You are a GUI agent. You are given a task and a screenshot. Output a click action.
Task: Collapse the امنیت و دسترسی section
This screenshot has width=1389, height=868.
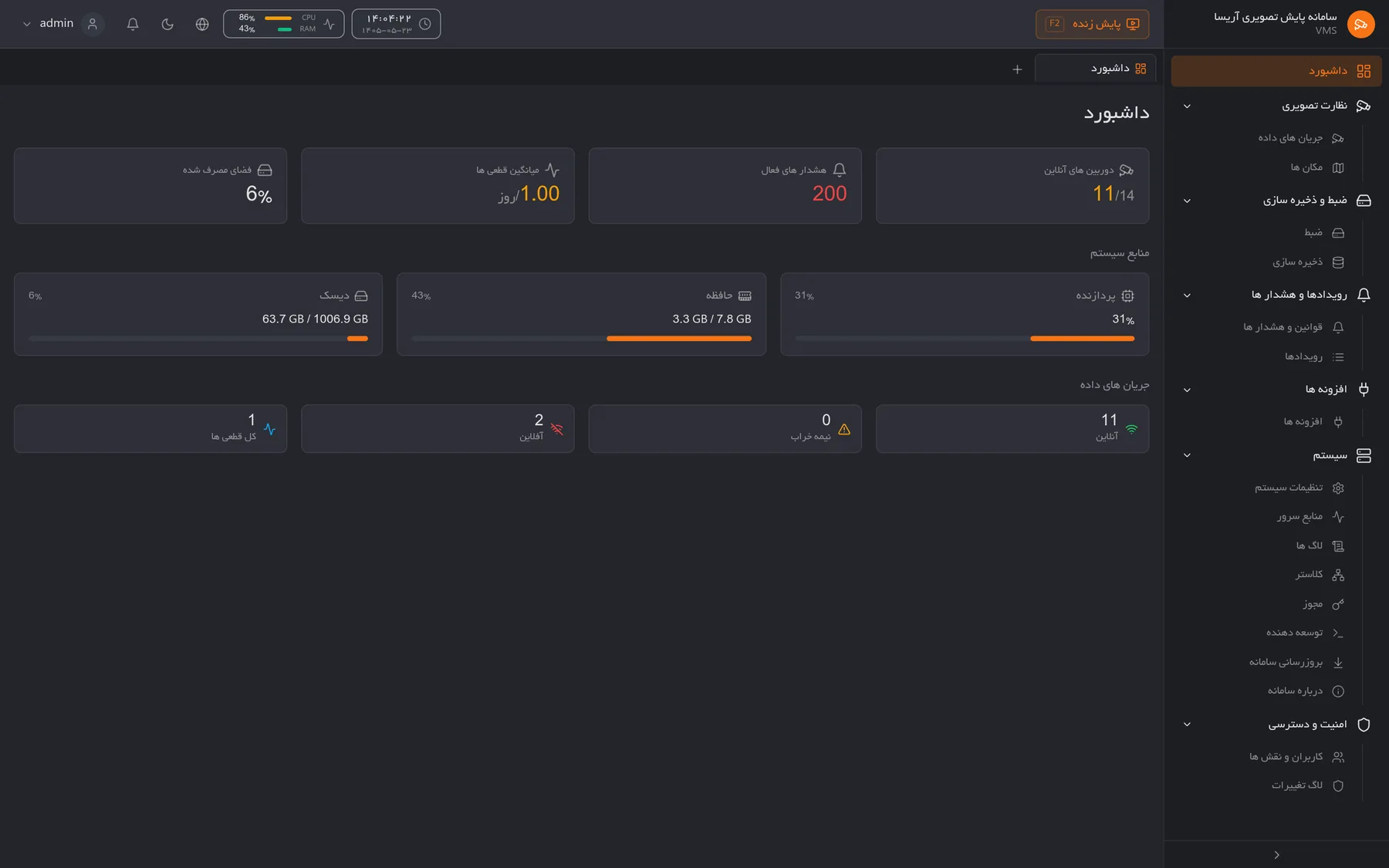click(1187, 724)
